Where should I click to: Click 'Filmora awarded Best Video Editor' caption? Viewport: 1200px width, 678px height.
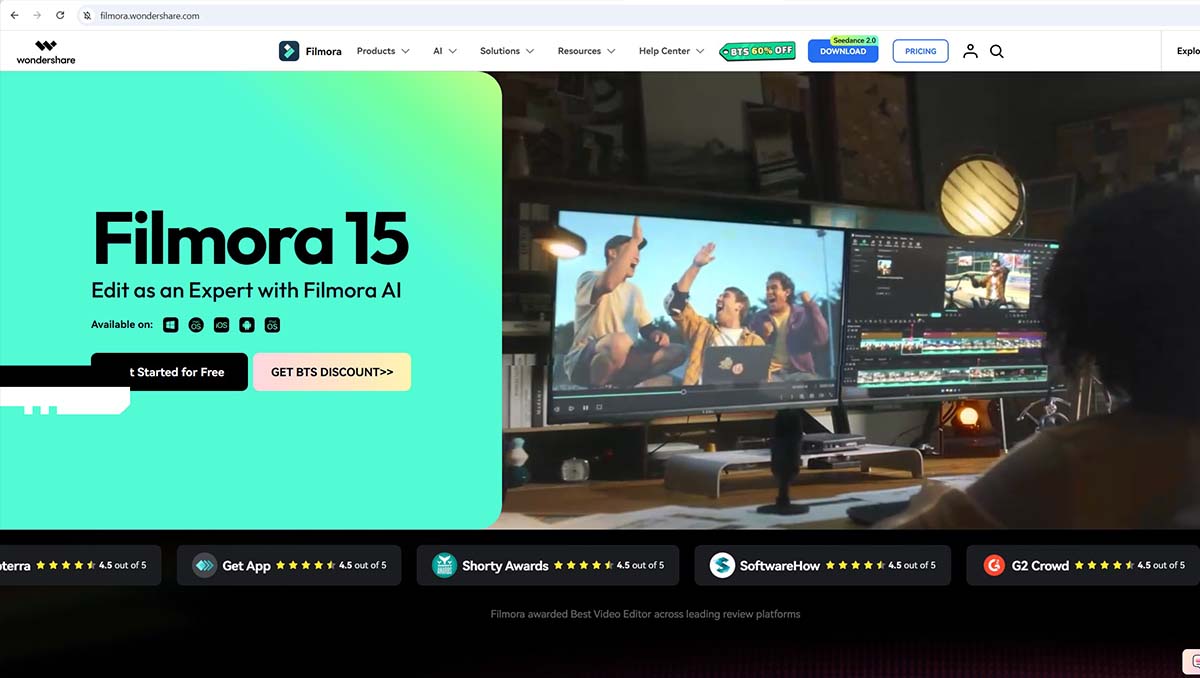point(645,614)
